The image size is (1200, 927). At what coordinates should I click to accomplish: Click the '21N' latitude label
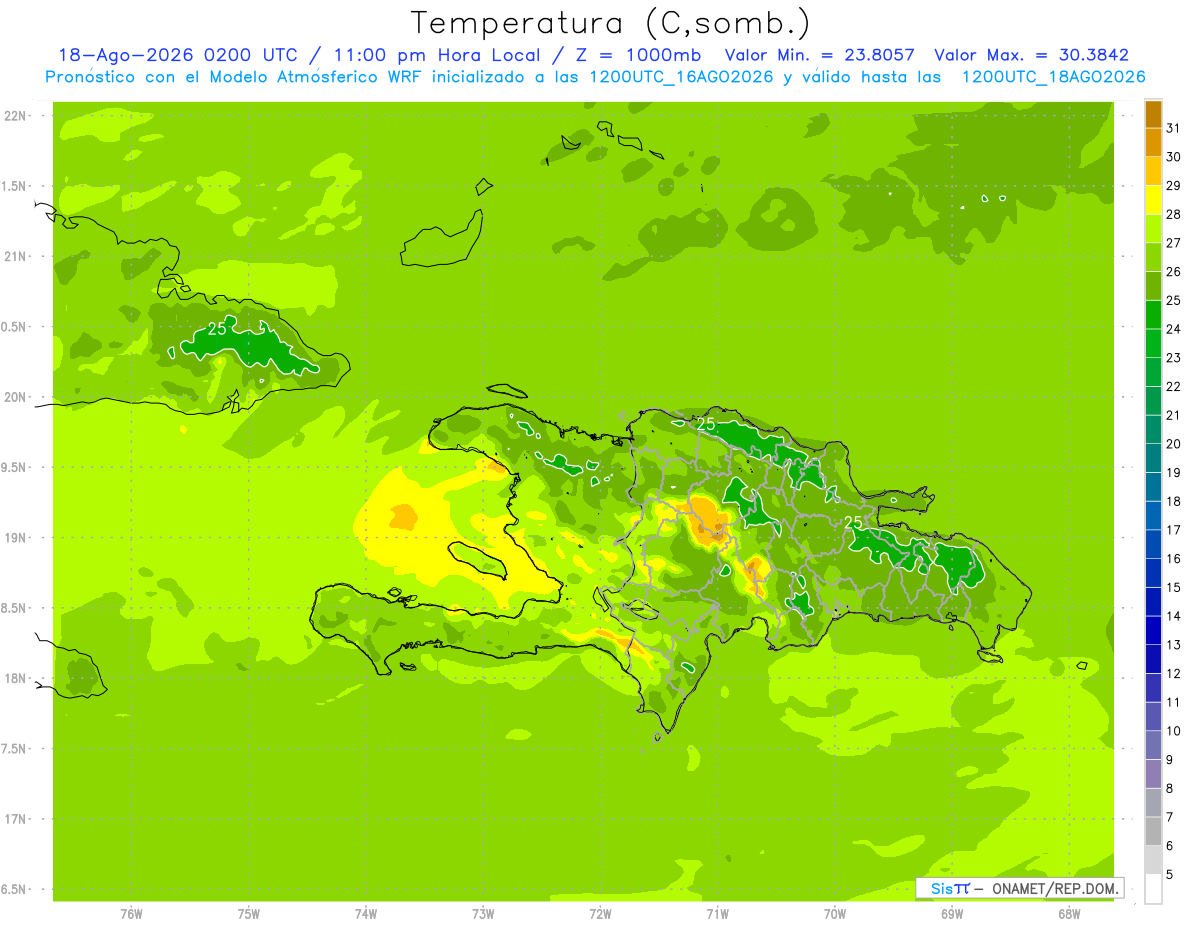(x=14, y=256)
